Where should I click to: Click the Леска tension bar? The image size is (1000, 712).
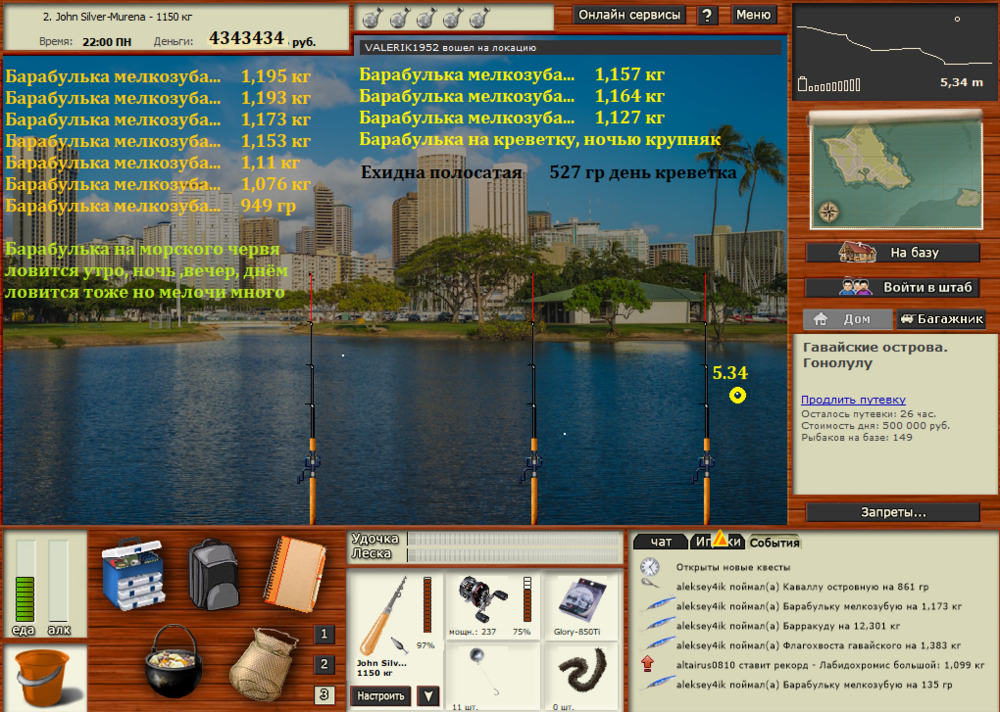coord(513,555)
